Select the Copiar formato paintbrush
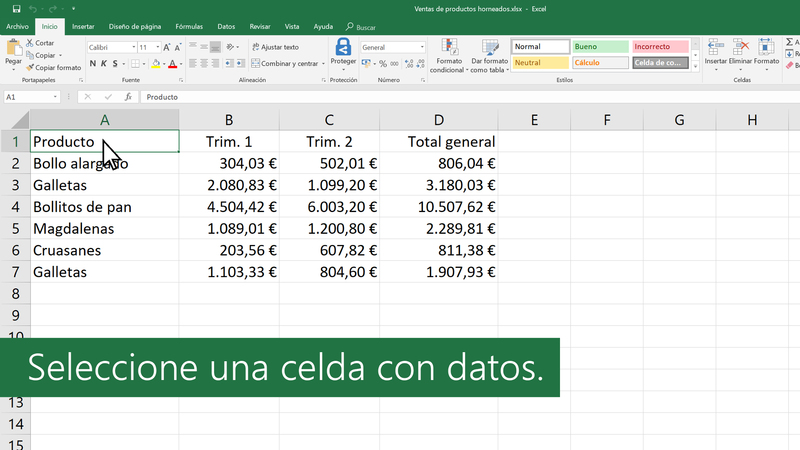Viewport: 800px width, 450px height. tap(31, 68)
